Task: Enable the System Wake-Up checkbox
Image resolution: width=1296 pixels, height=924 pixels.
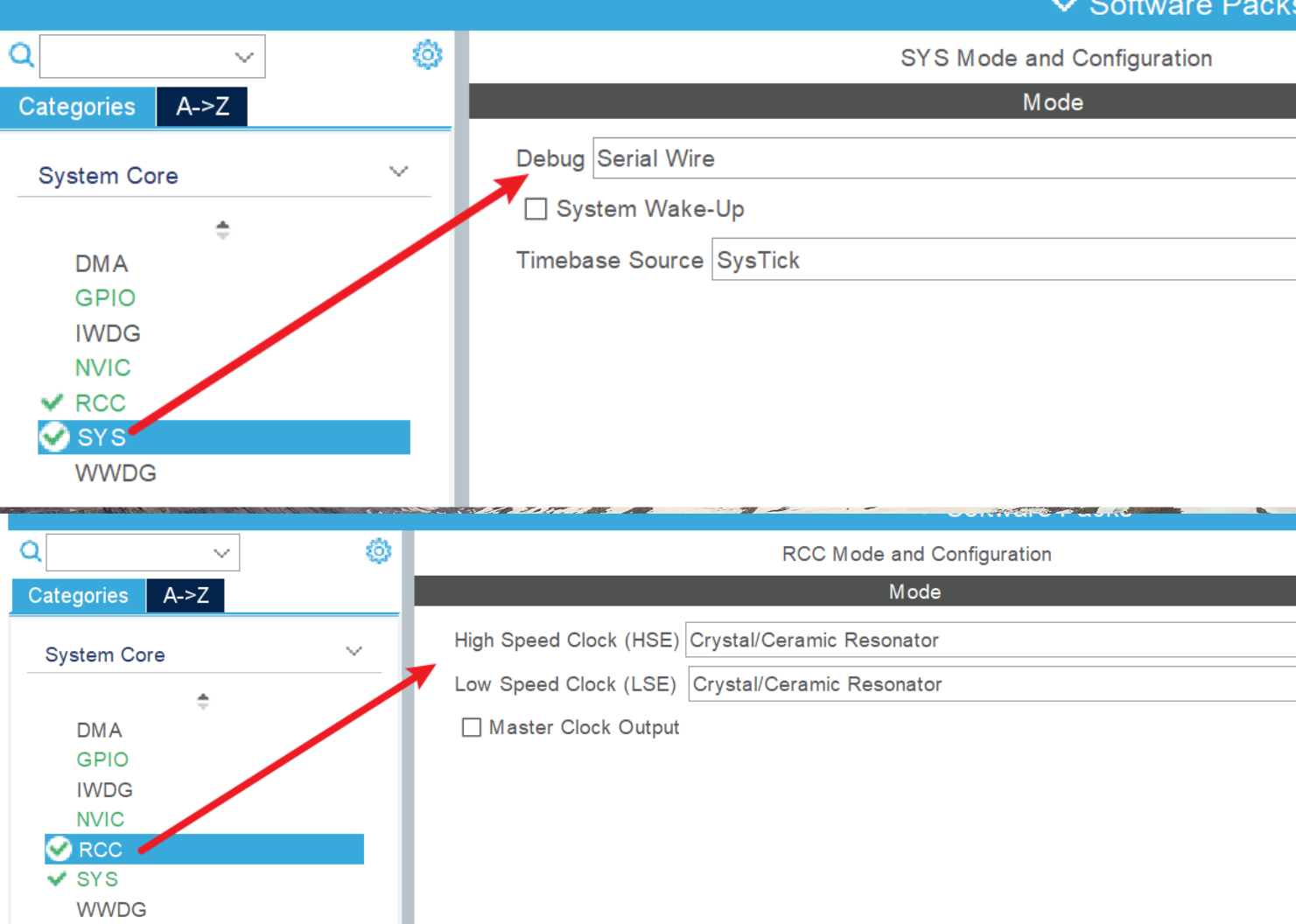Action: coord(536,209)
